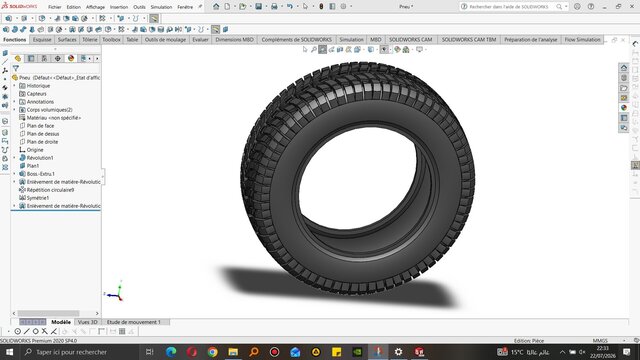
Task: Toggle the view settings monitor icon
Action: coord(419,49)
